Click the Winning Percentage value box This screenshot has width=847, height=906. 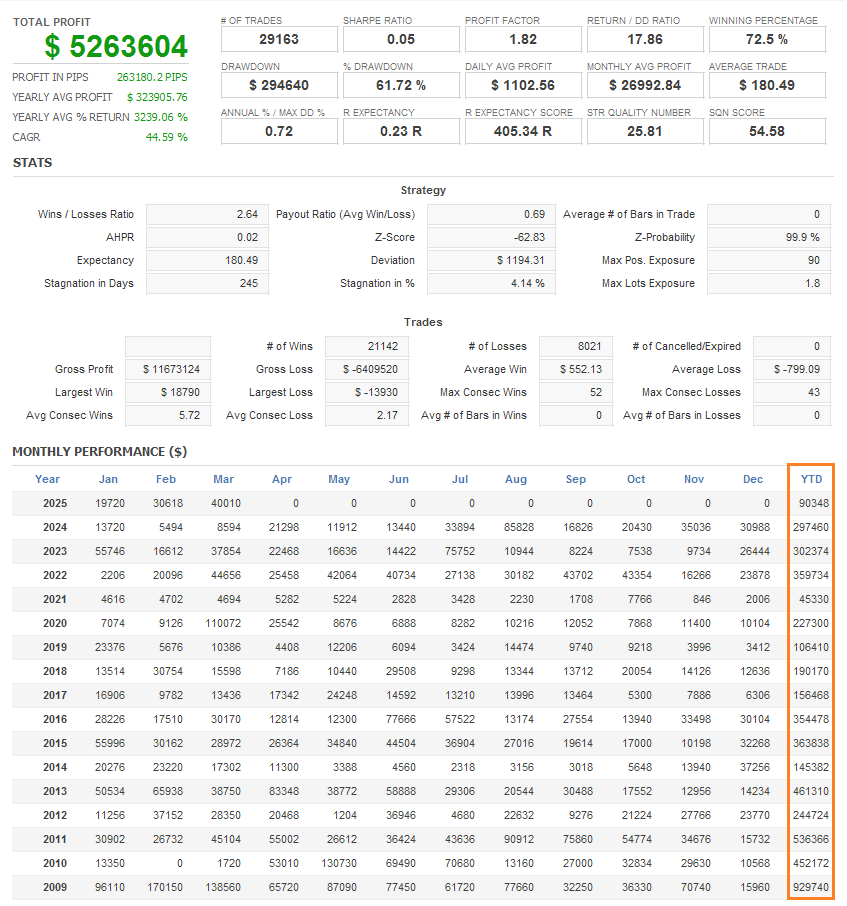767,39
